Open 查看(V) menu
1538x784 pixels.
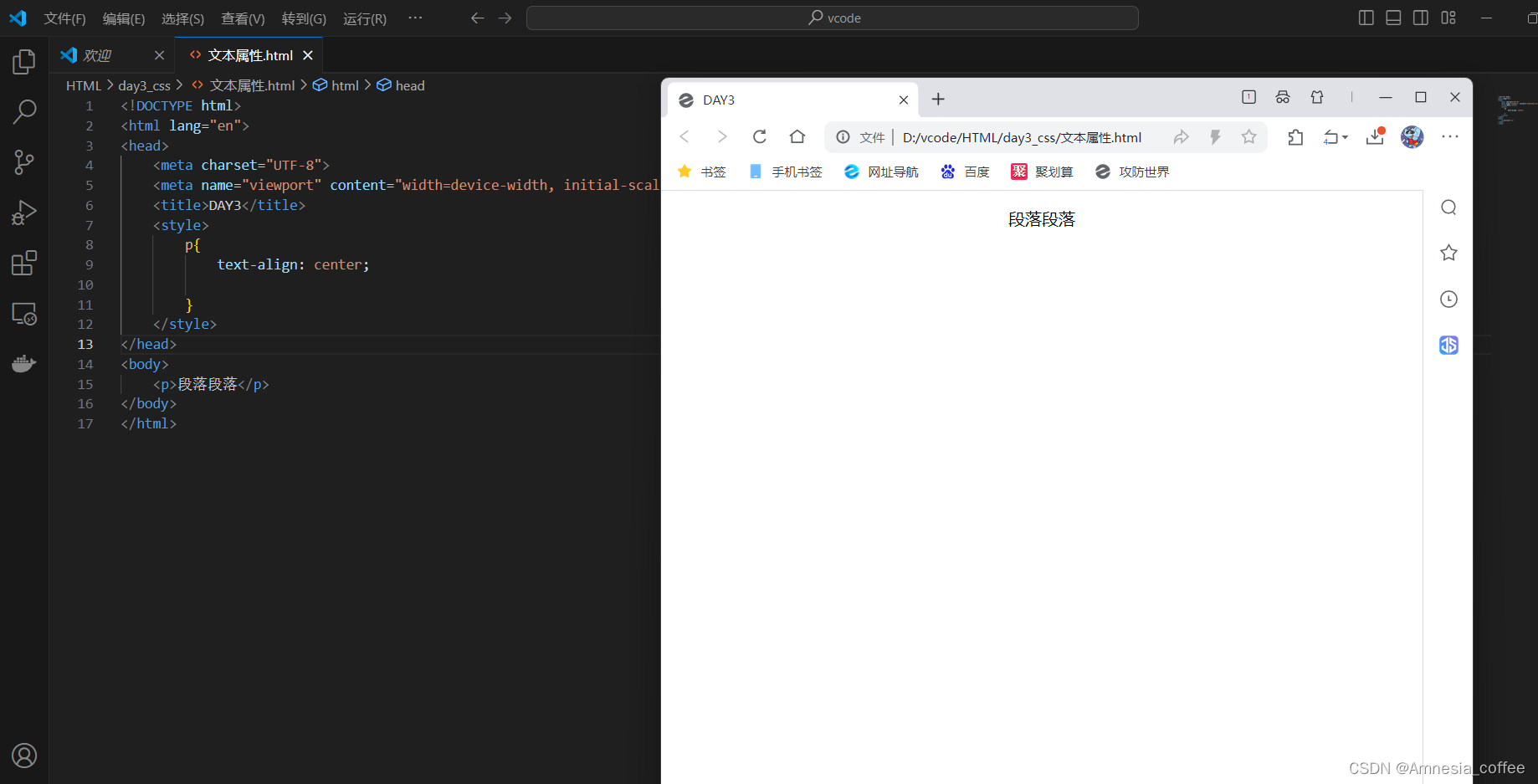point(243,18)
